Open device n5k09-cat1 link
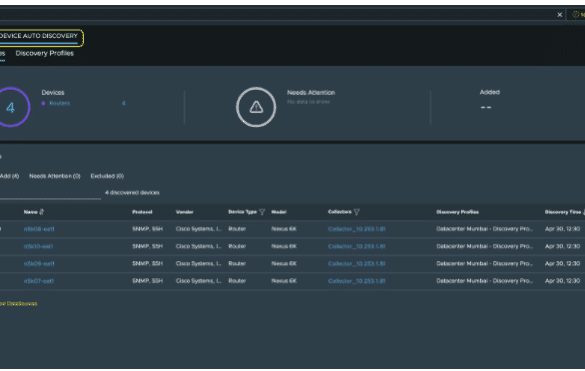This screenshot has height=371, width=585. (39, 264)
